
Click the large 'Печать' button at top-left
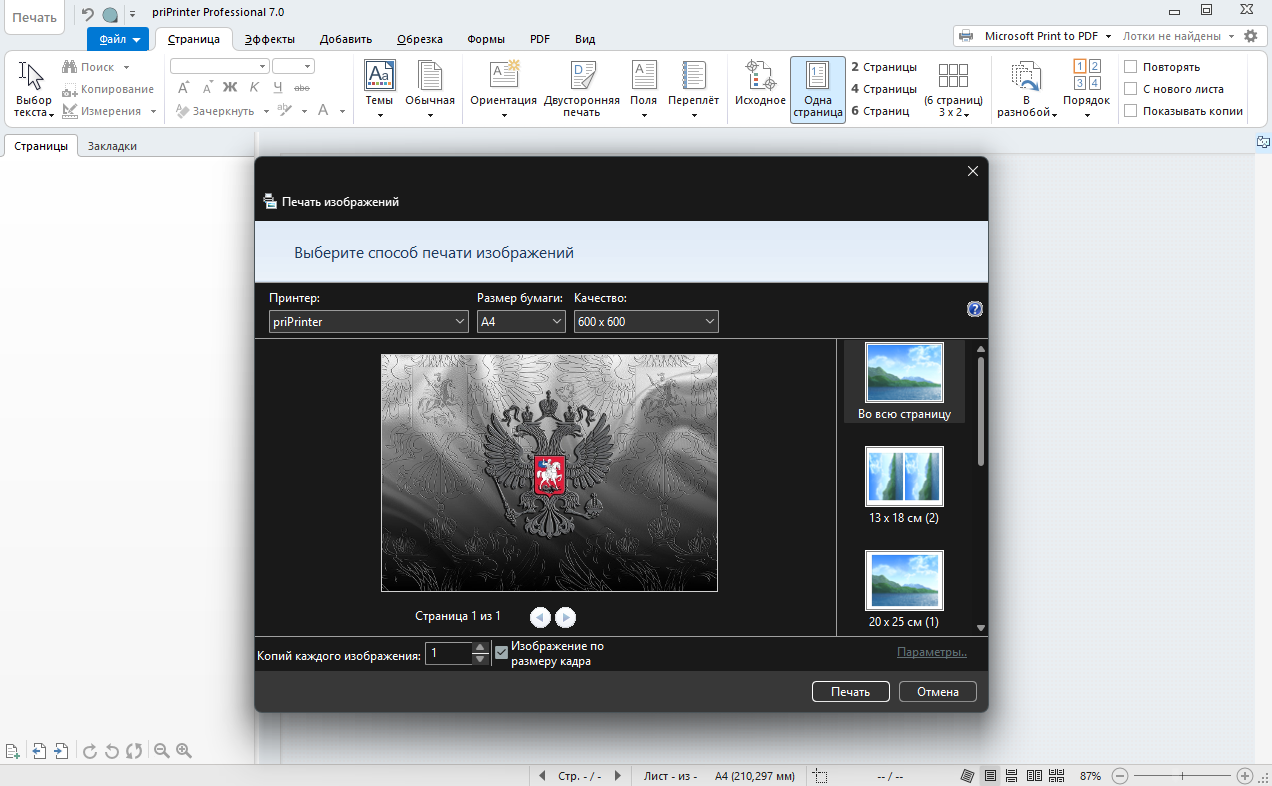coord(34,17)
